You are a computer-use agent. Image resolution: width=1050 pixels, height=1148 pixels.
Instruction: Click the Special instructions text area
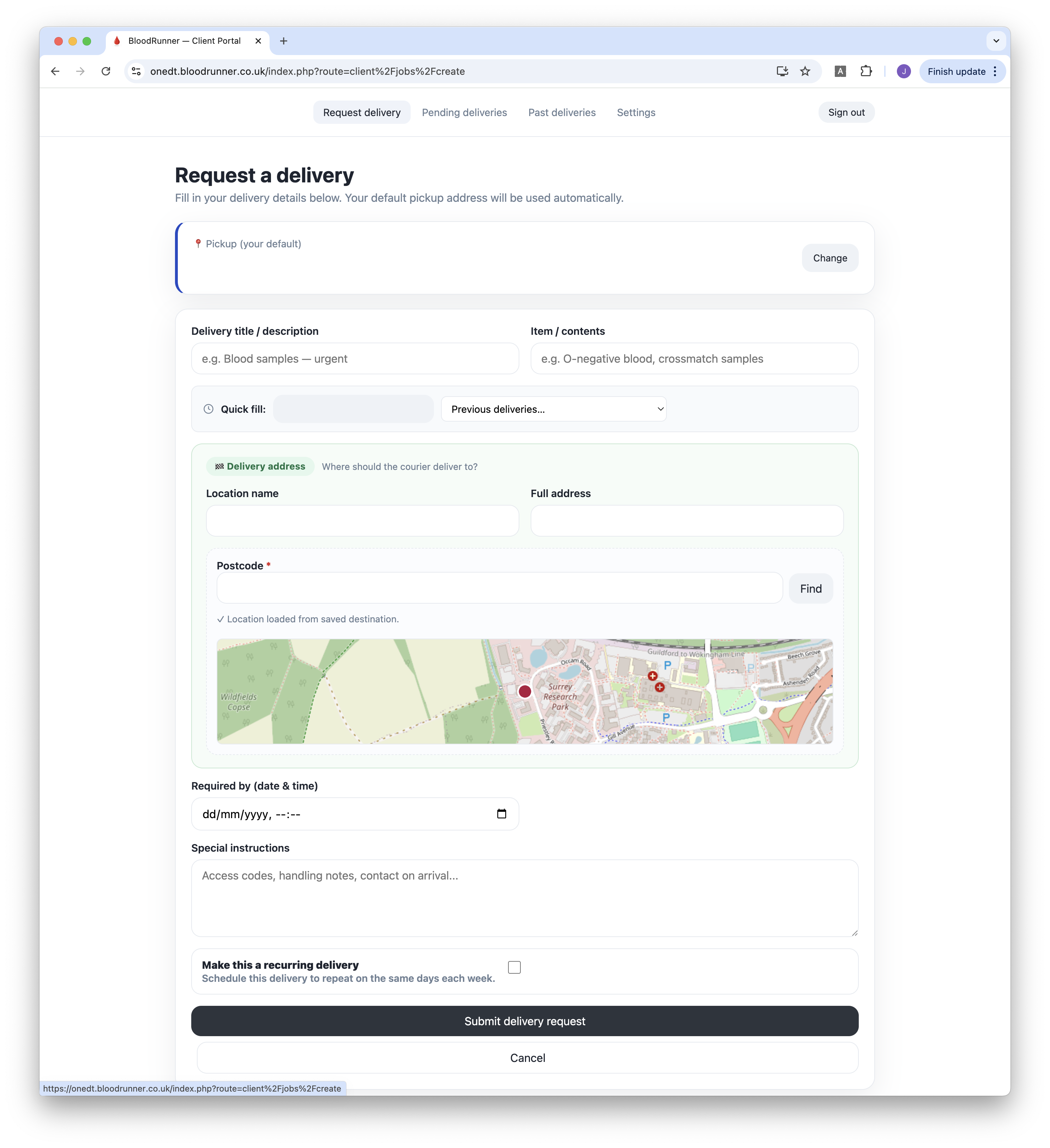(x=524, y=898)
